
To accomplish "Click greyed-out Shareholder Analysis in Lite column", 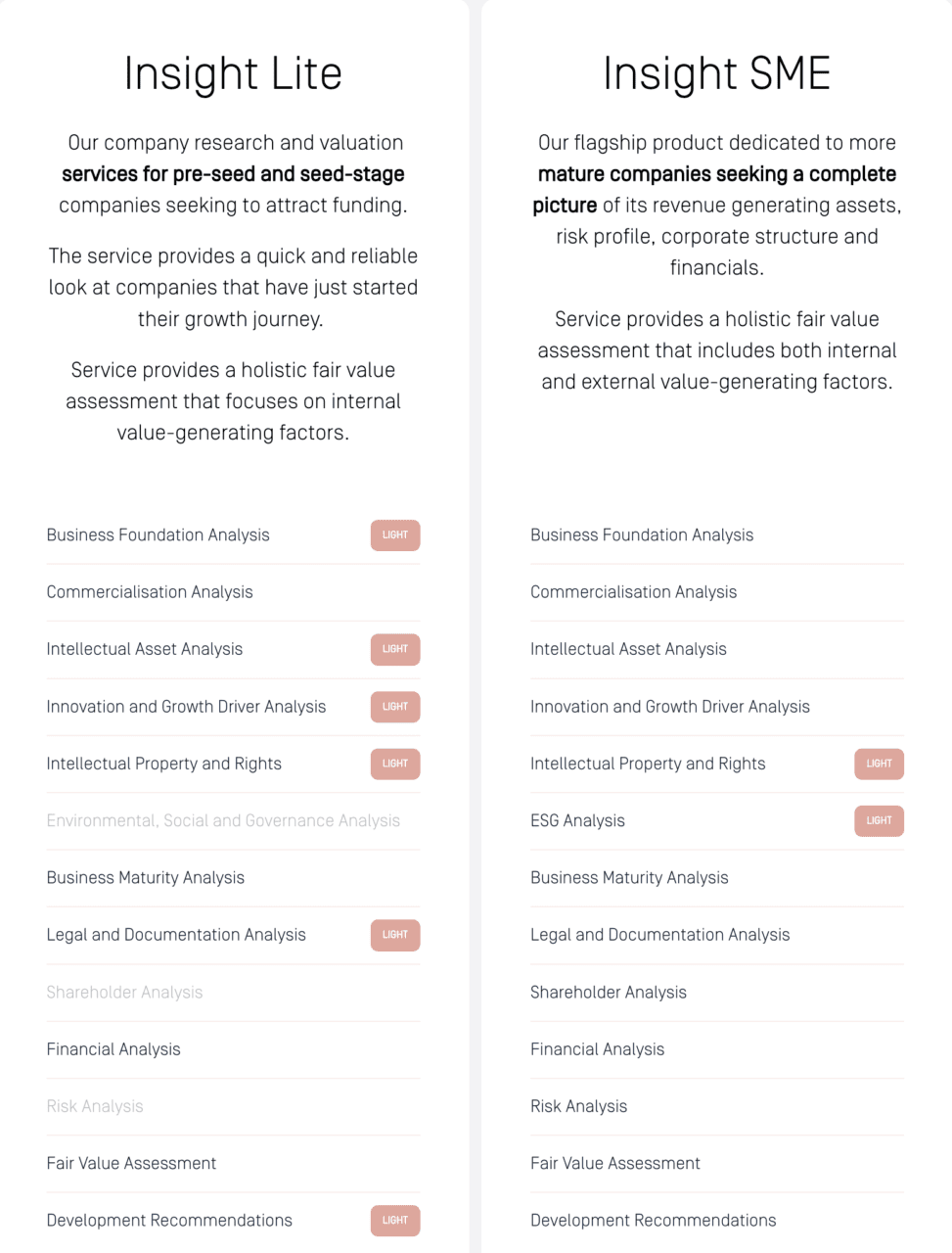I will coord(124,992).
